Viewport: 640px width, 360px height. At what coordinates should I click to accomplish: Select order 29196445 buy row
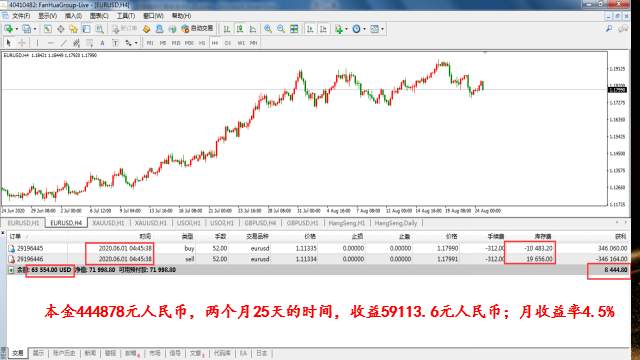318,248
